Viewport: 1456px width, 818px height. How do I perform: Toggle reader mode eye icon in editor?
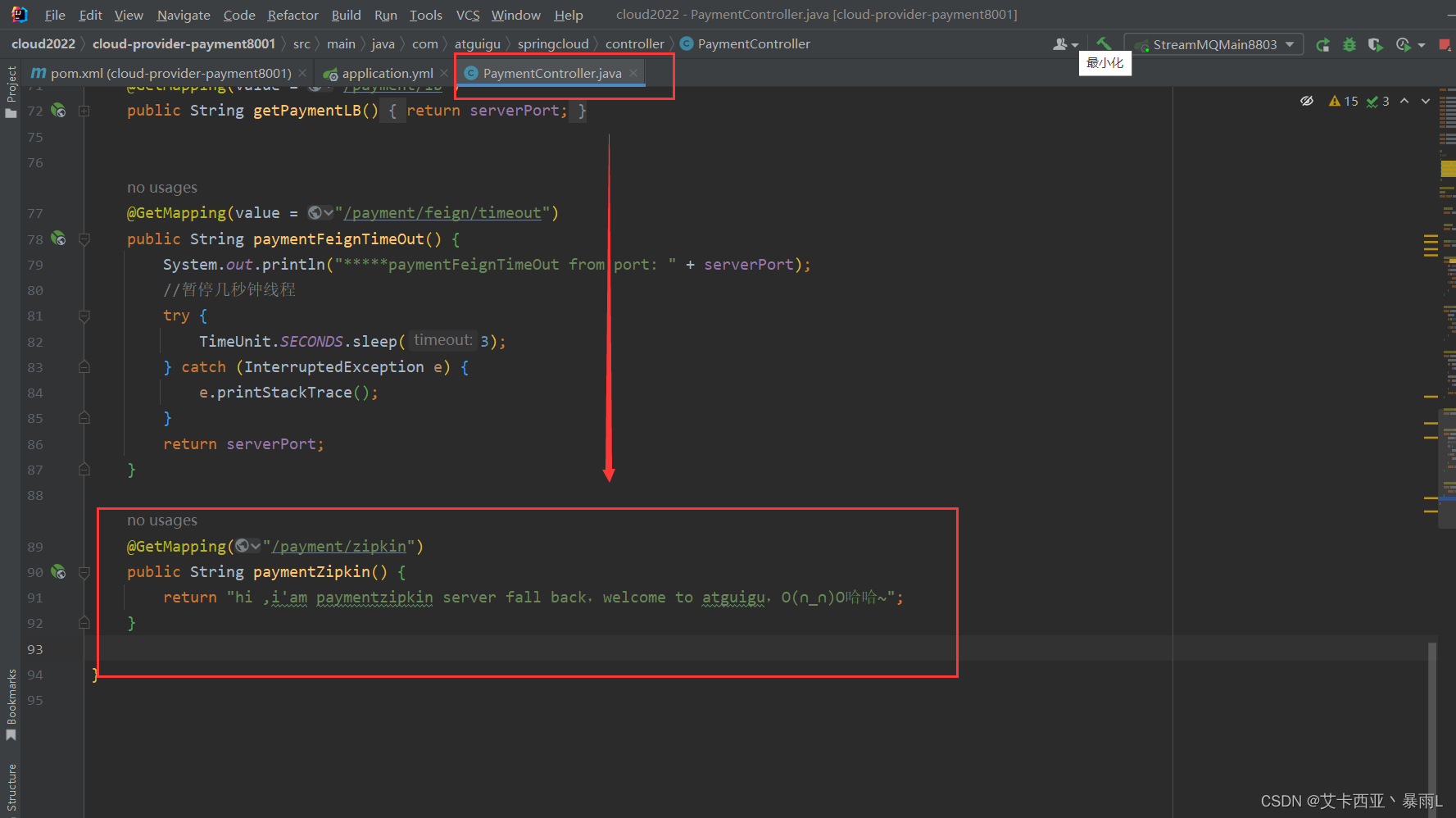tap(1307, 101)
